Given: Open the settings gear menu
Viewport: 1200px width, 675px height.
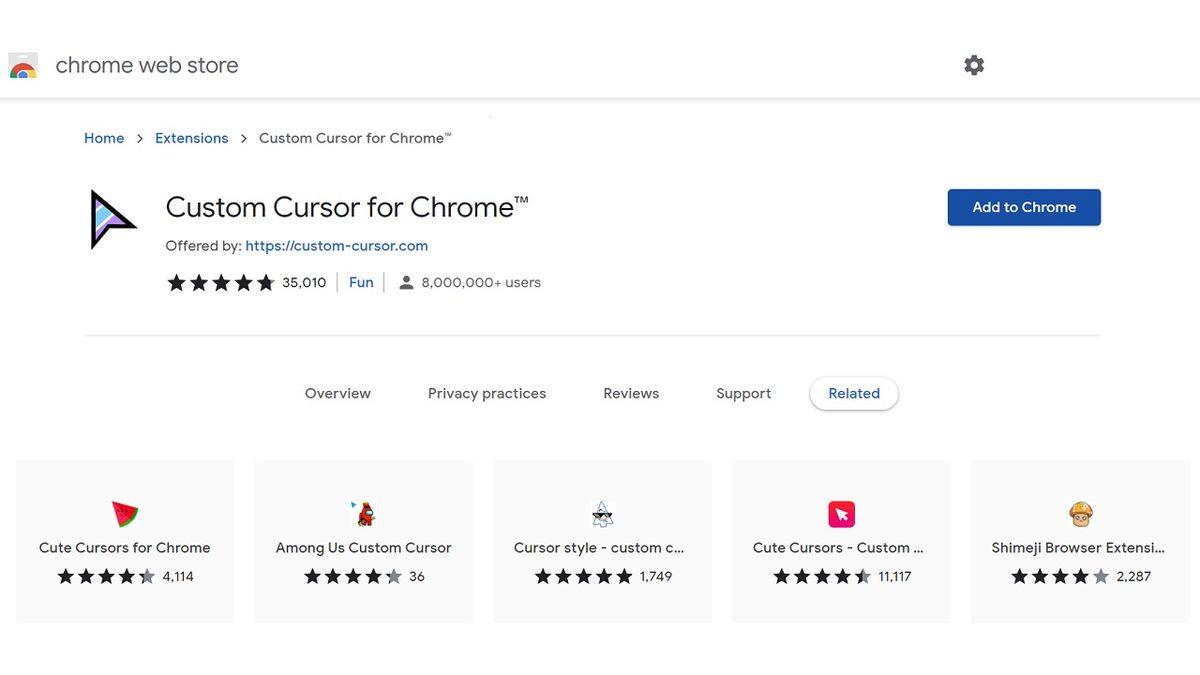Looking at the screenshot, I should tap(974, 64).
